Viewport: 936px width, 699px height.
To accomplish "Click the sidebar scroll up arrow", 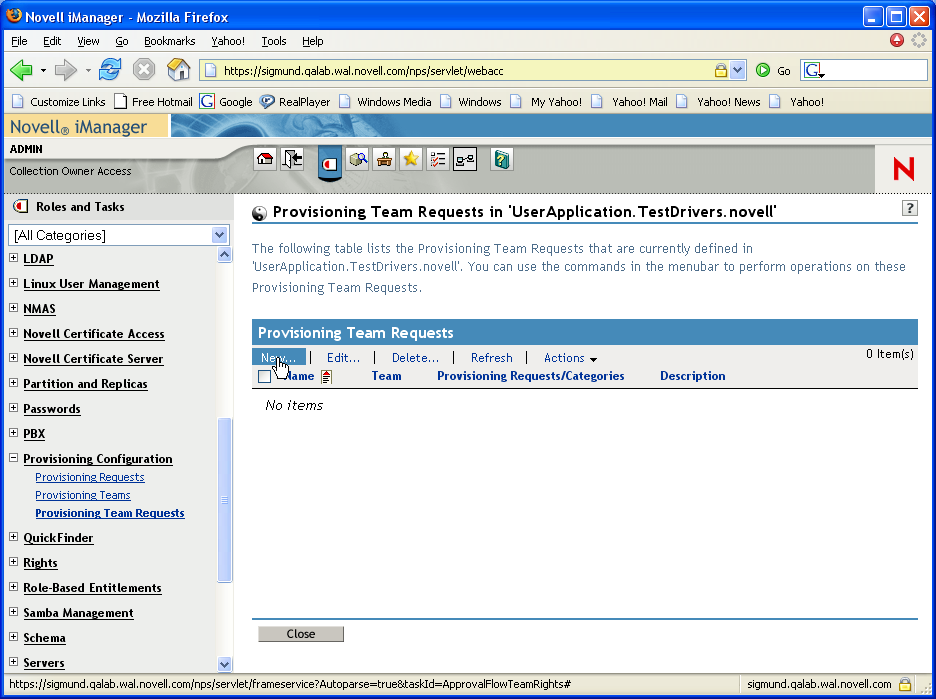I will (x=224, y=255).
